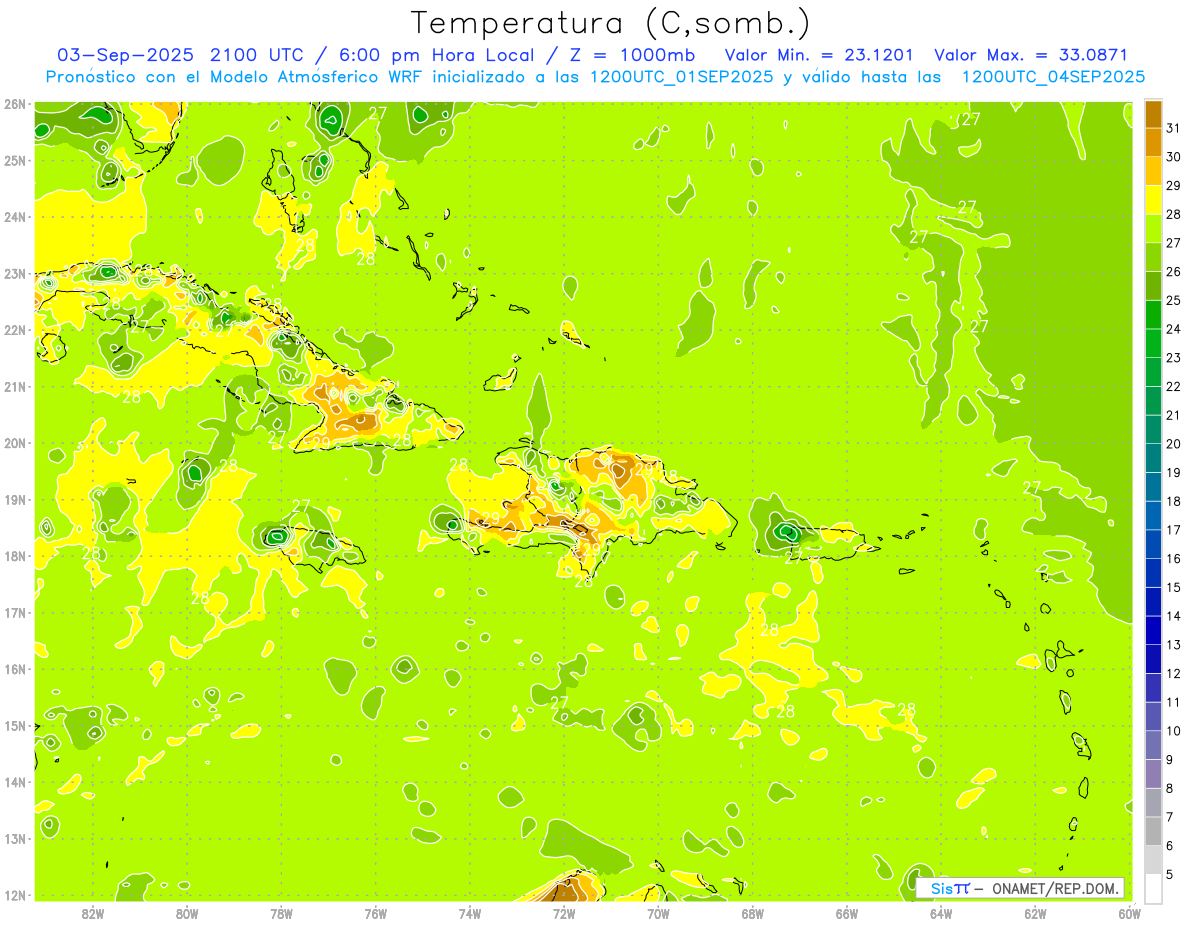This screenshot has width=1200, height=927.
Task: Click the longitude label "60W"
Action: (x=1129, y=913)
